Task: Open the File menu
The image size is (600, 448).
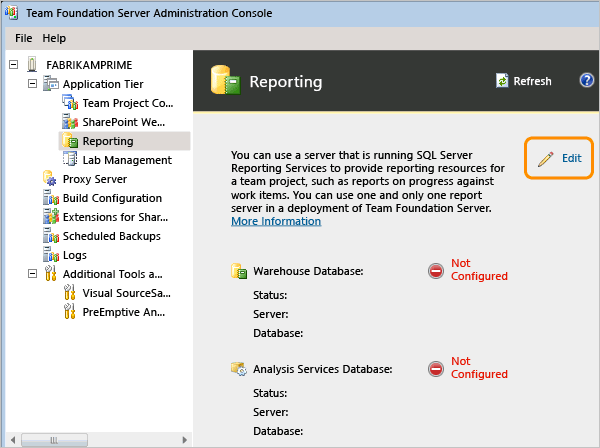Action: [x=24, y=38]
